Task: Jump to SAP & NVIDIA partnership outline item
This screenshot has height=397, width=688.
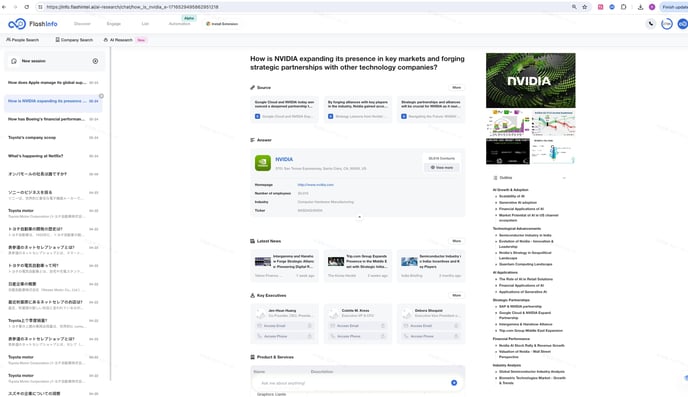Action: 520,307
